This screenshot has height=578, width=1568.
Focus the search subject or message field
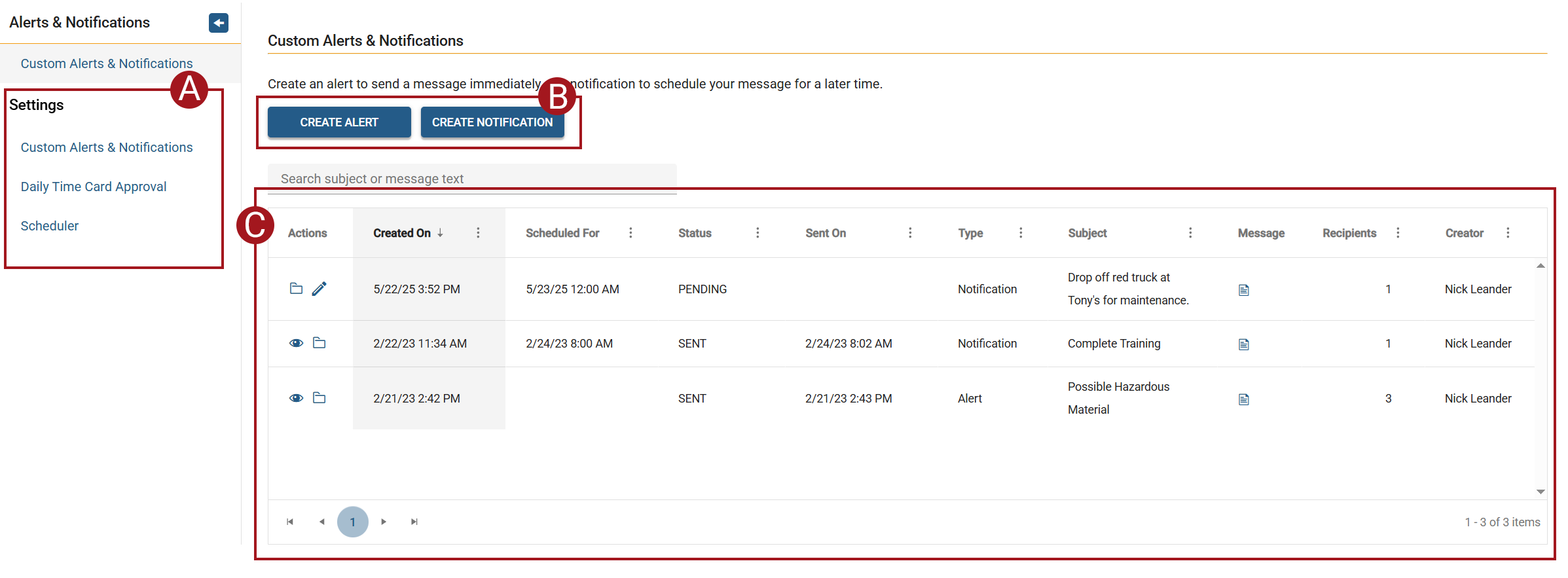click(x=472, y=179)
